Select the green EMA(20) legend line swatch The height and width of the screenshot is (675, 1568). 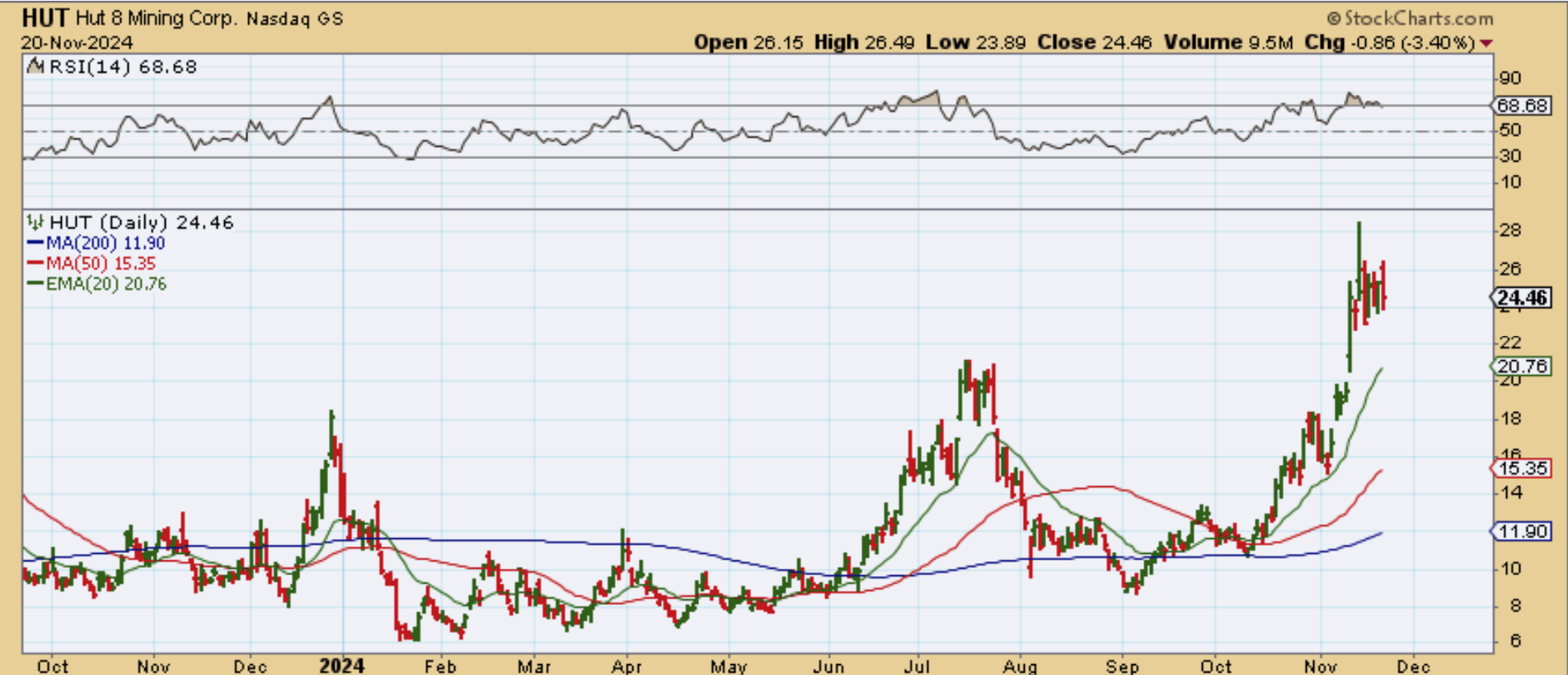[x=35, y=284]
